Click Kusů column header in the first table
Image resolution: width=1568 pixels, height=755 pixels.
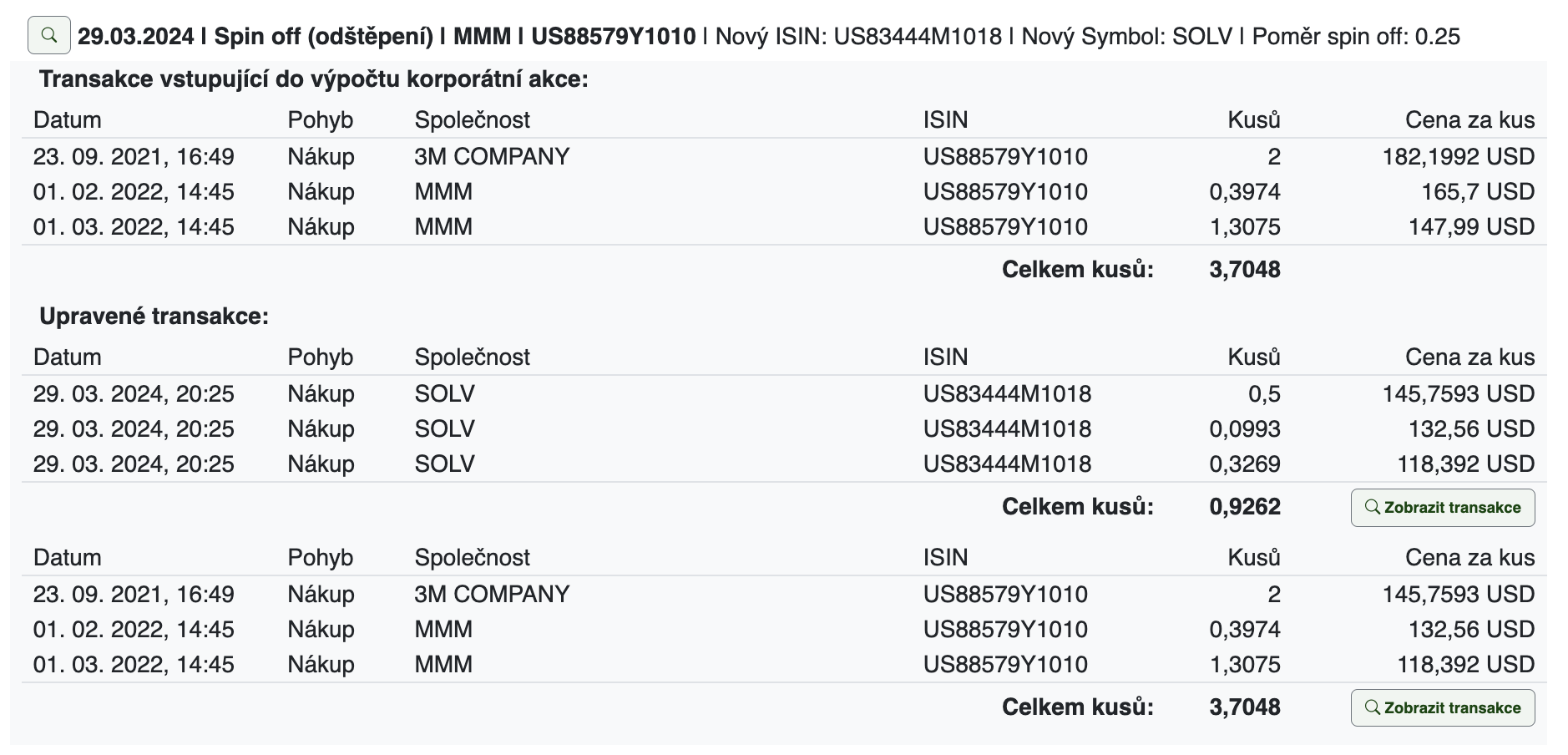[x=1253, y=120]
